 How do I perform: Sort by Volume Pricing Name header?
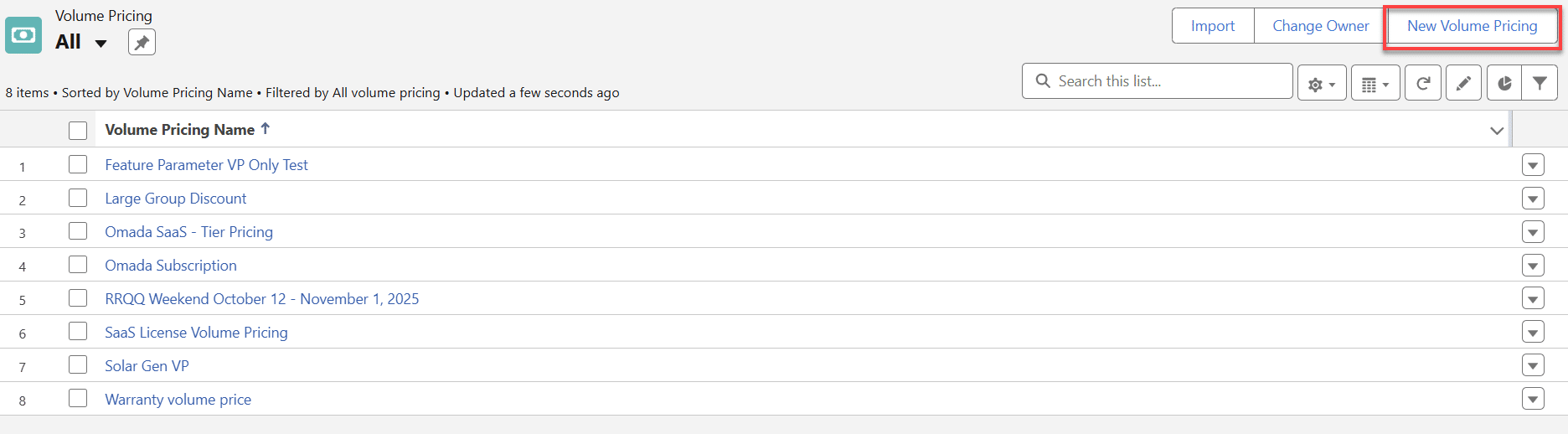coord(179,130)
